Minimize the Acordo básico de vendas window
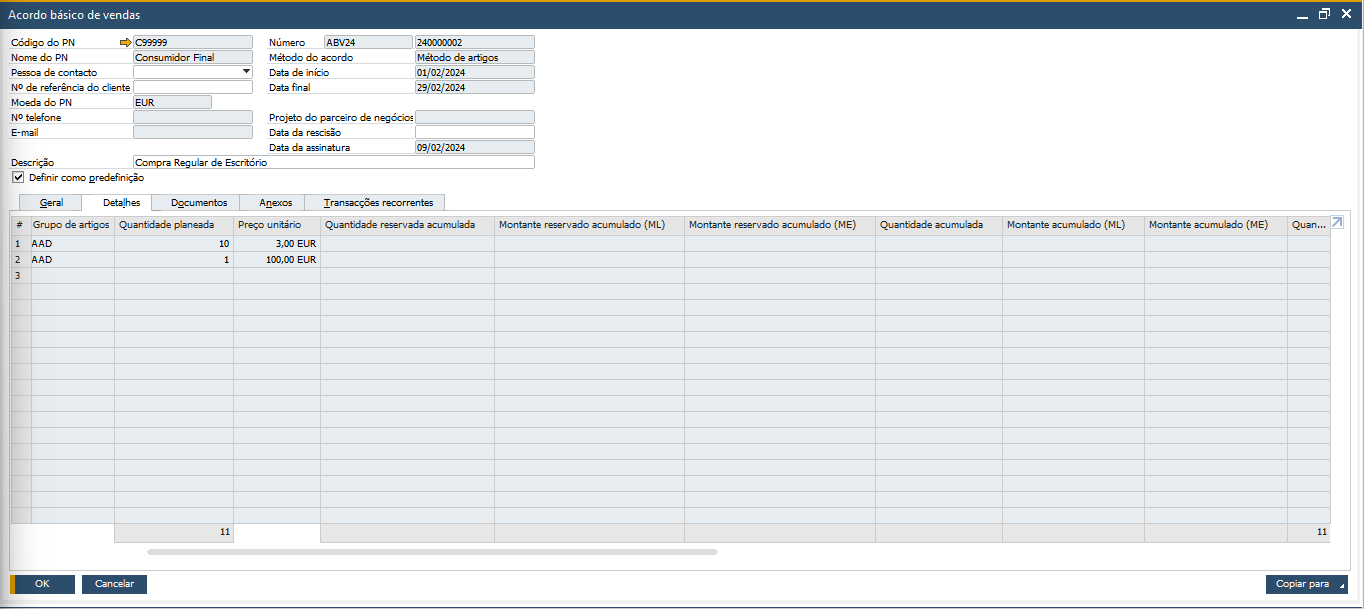Screen dimensions: 1364x609 coord(1302,15)
